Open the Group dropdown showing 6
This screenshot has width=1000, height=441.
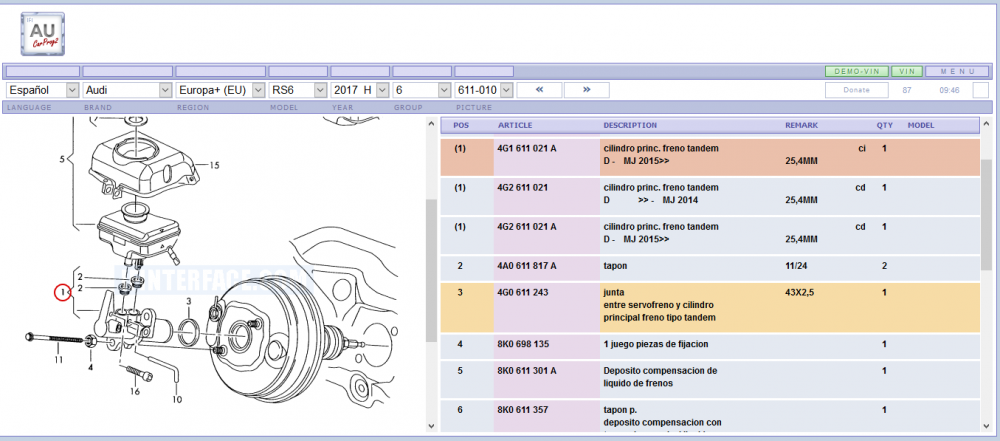(x=422, y=91)
